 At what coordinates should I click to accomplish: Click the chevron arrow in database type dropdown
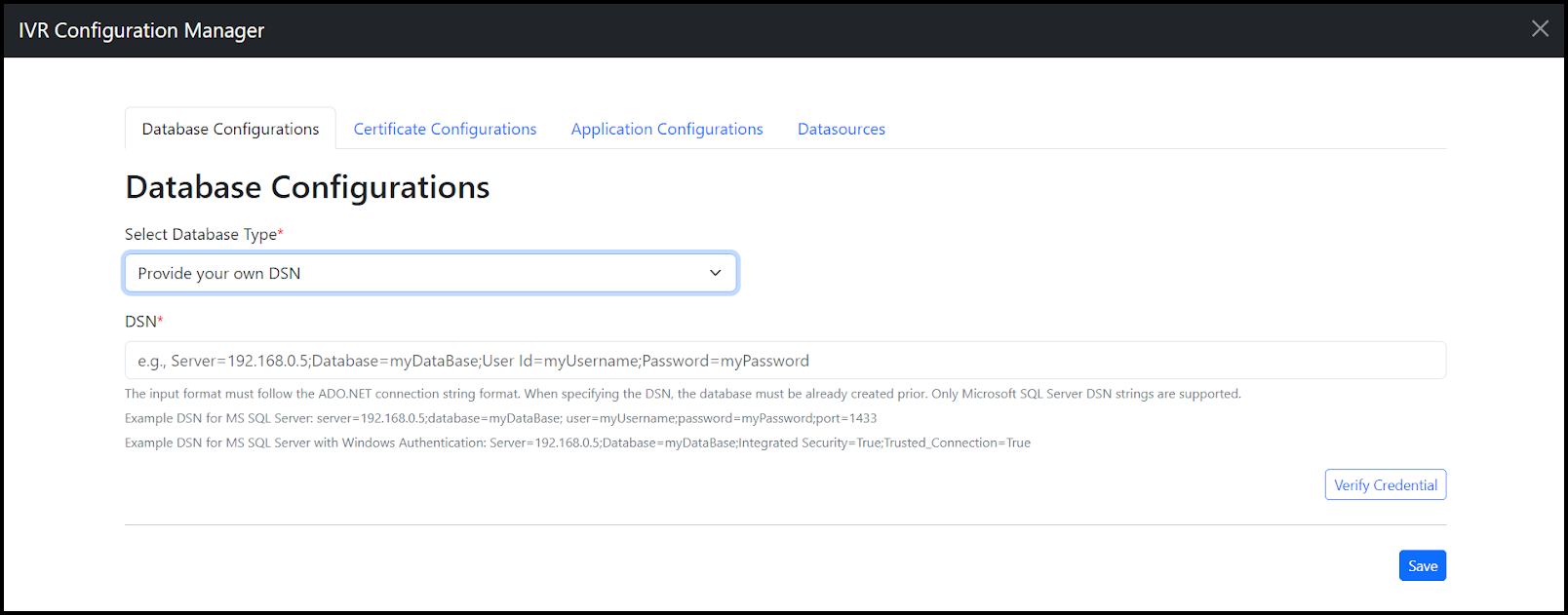pyautogui.click(x=716, y=273)
